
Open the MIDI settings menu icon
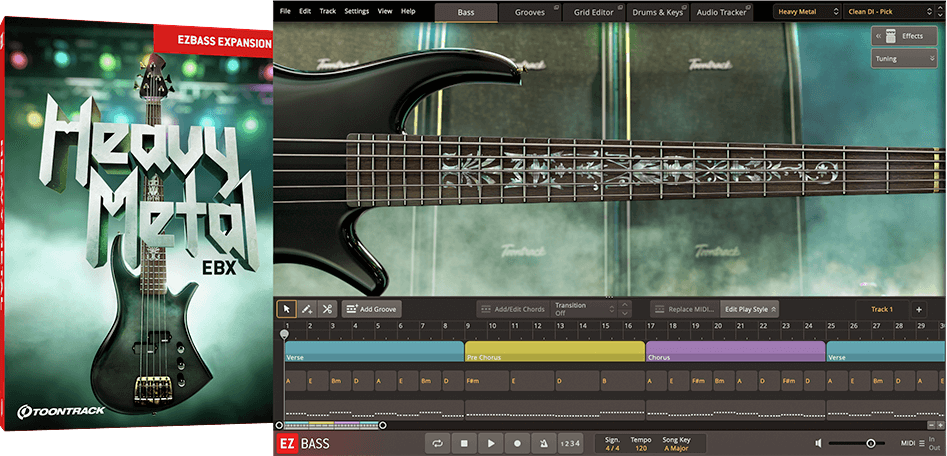922,443
